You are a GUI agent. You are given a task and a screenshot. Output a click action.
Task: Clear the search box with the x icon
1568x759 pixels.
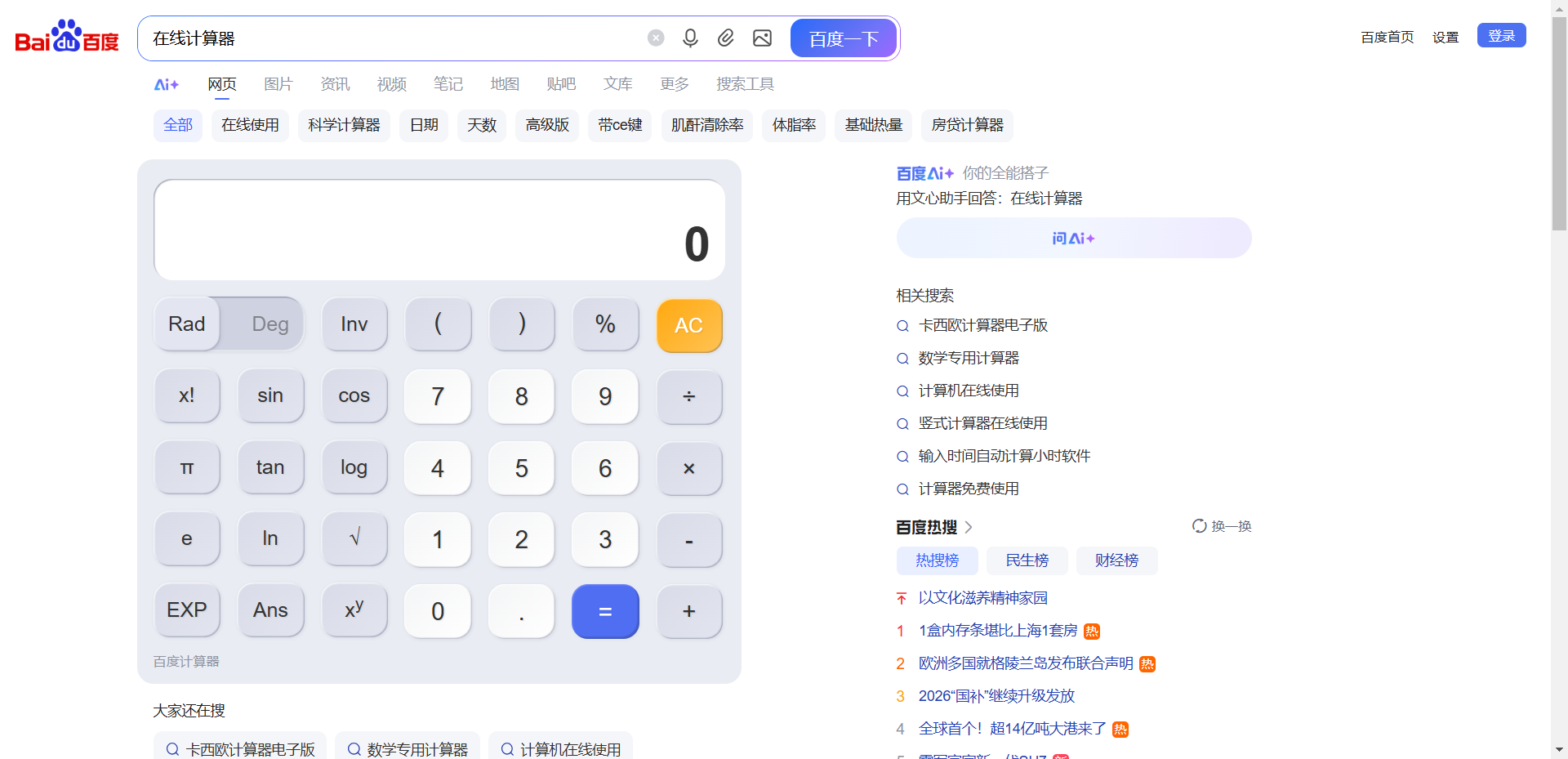pyautogui.click(x=656, y=38)
